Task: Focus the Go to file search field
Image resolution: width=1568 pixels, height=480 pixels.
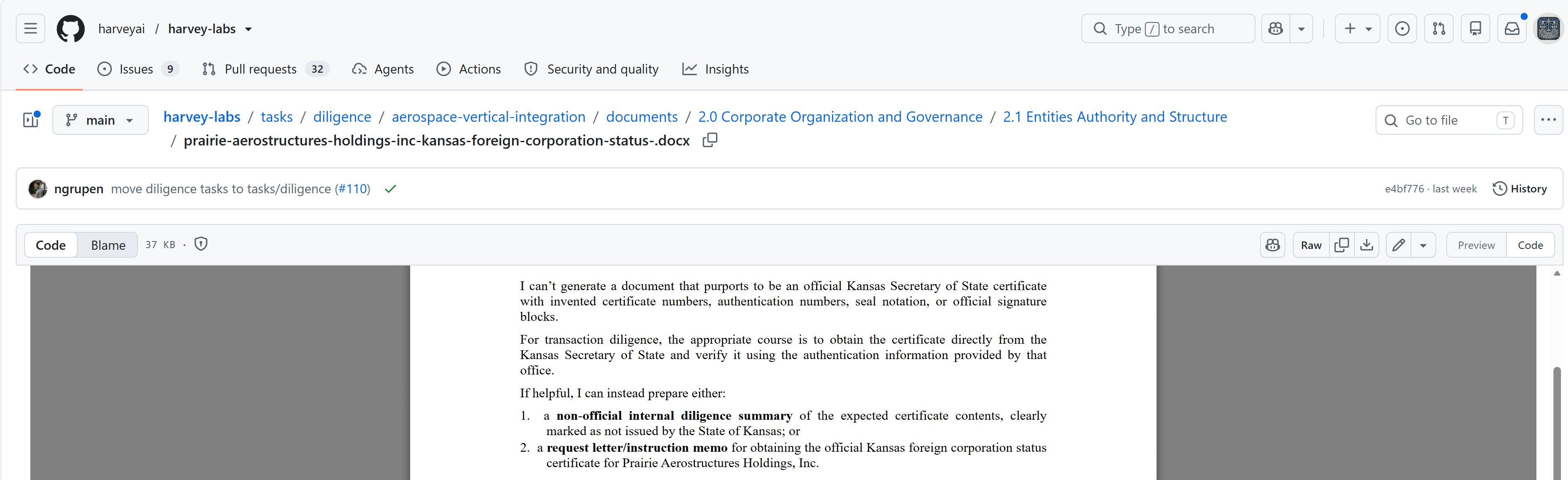Action: coord(1449,120)
